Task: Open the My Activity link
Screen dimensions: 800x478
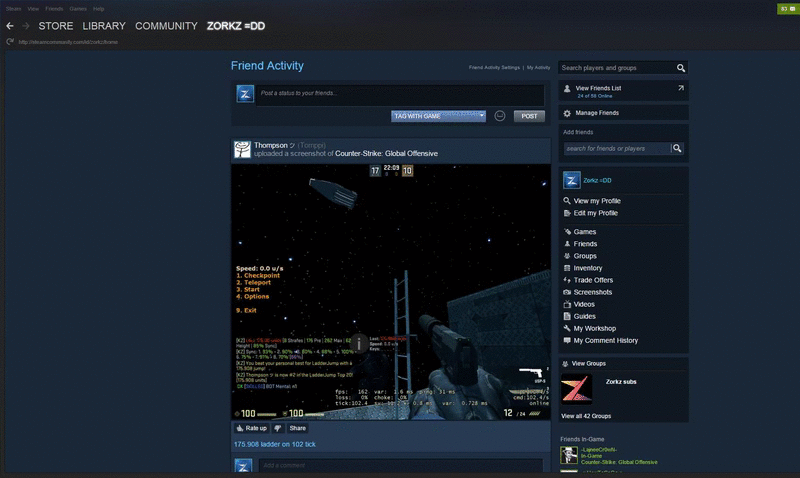Action: 538,67
